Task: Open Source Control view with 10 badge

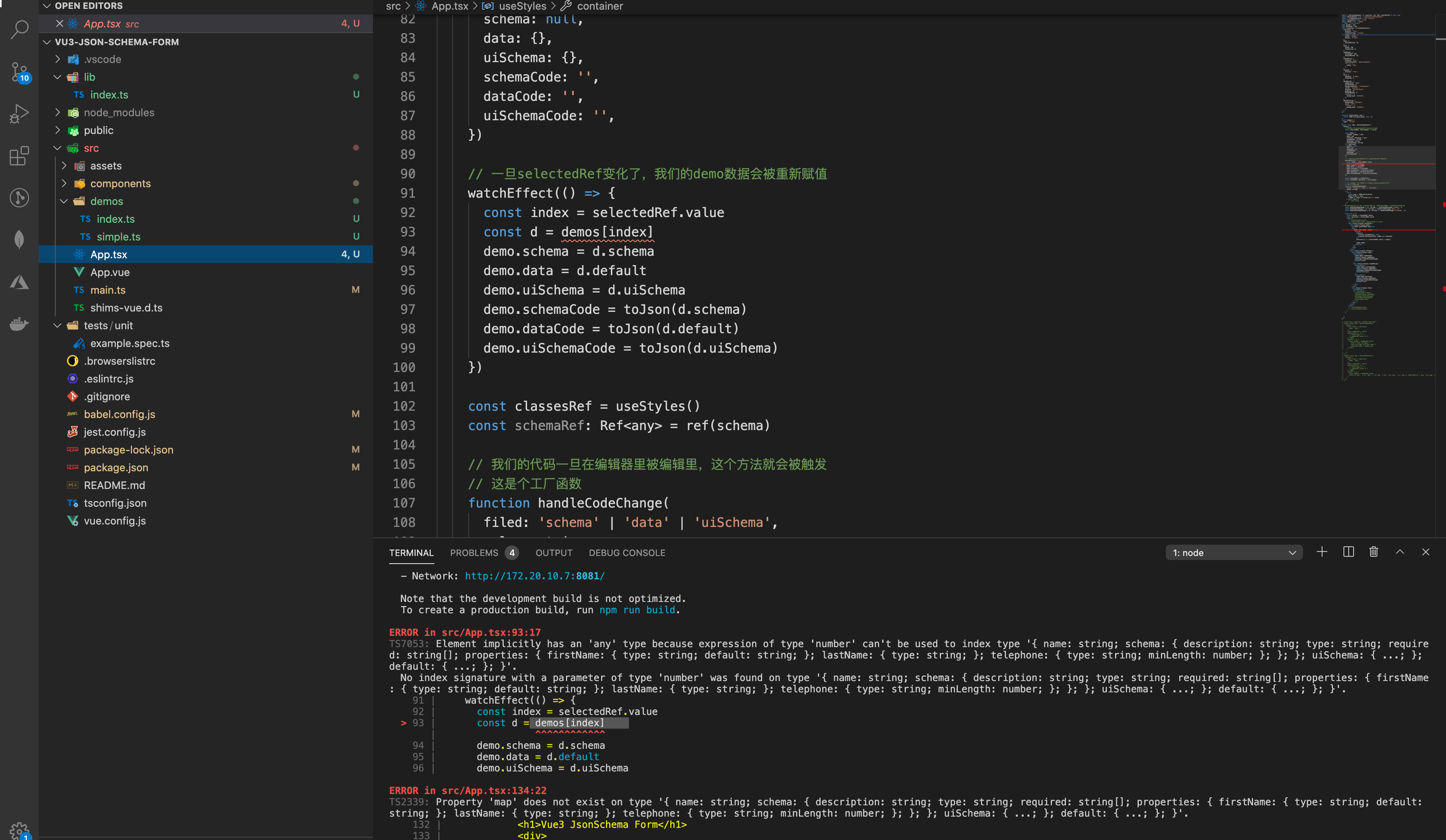Action: (19, 72)
